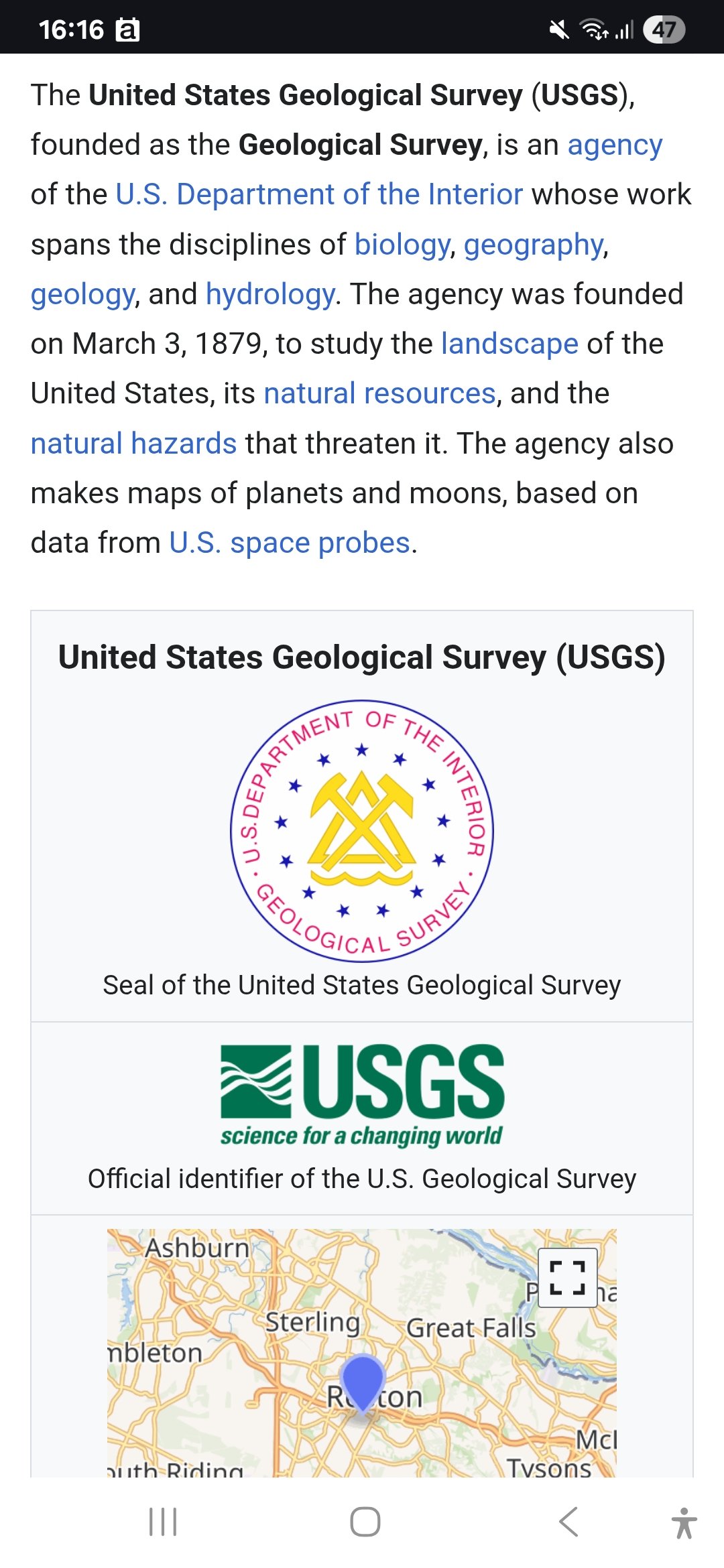
Task: Open the 'geology' link
Action: tap(83, 294)
